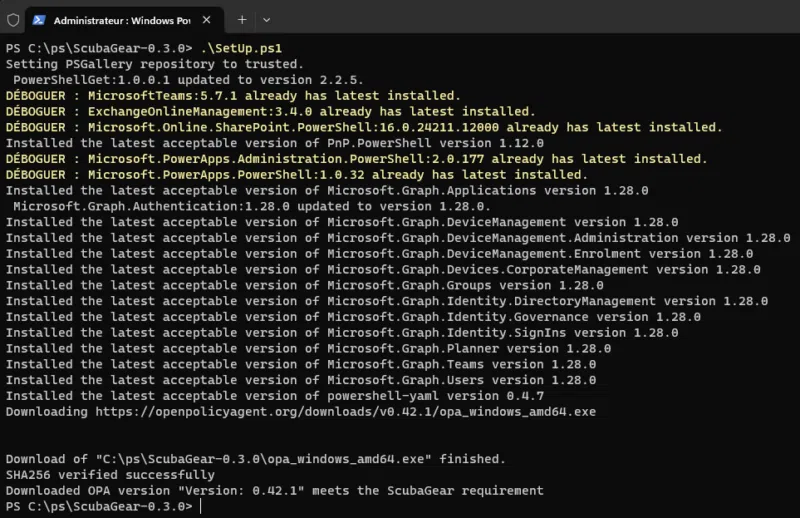The width and height of the screenshot is (800, 518).
Task: Click the .\SetUp.ps1 command text
Action: coord(241,48)
